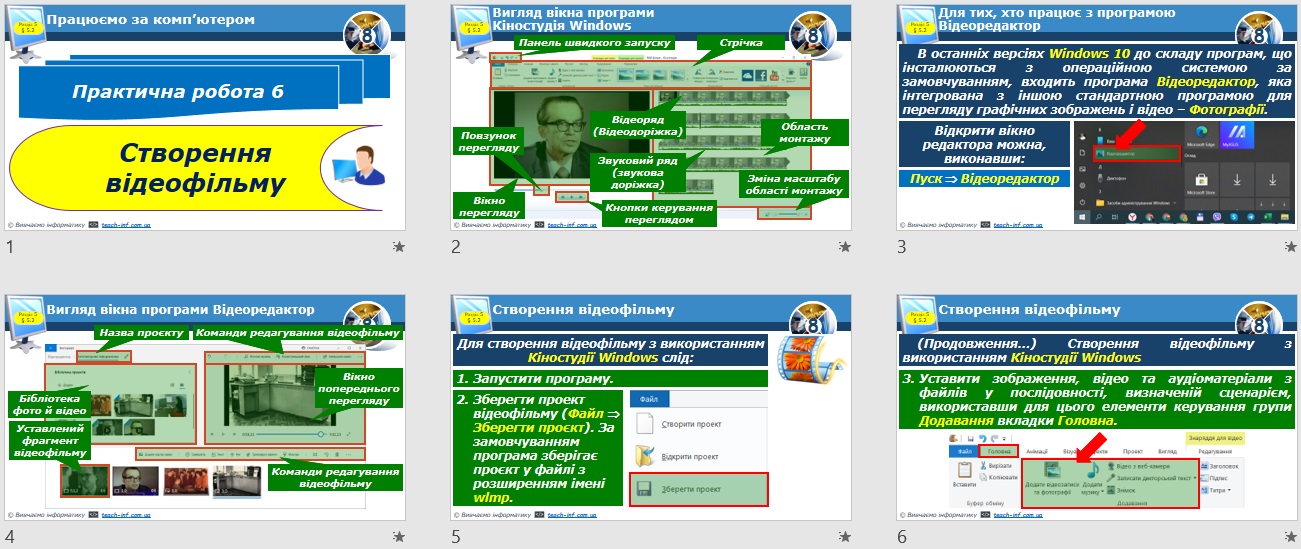Click the transition star icon of slide 6

pyautogui.click(x=1291, y=537)
